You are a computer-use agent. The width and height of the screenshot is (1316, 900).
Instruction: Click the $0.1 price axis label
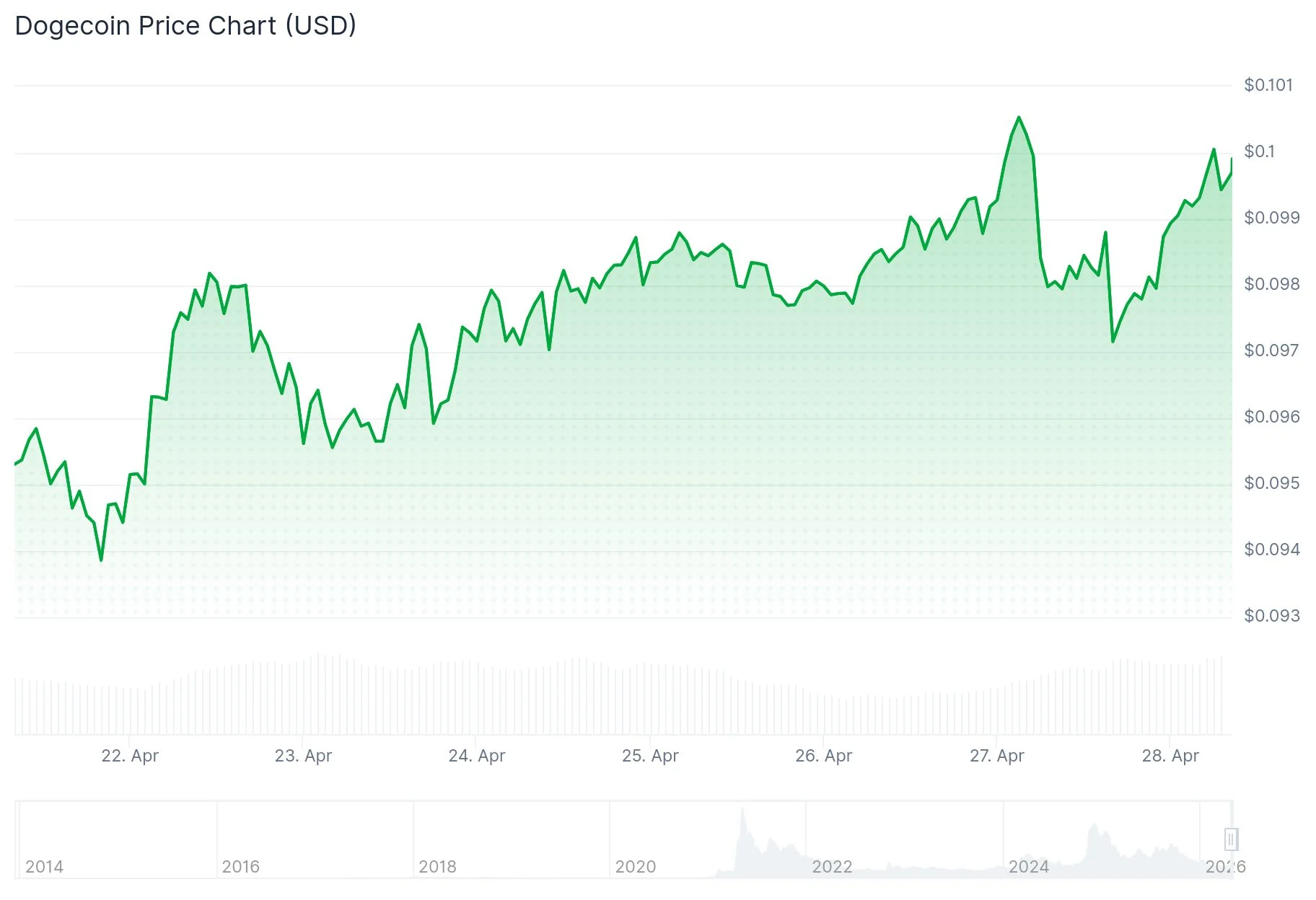coord(1259,151)
